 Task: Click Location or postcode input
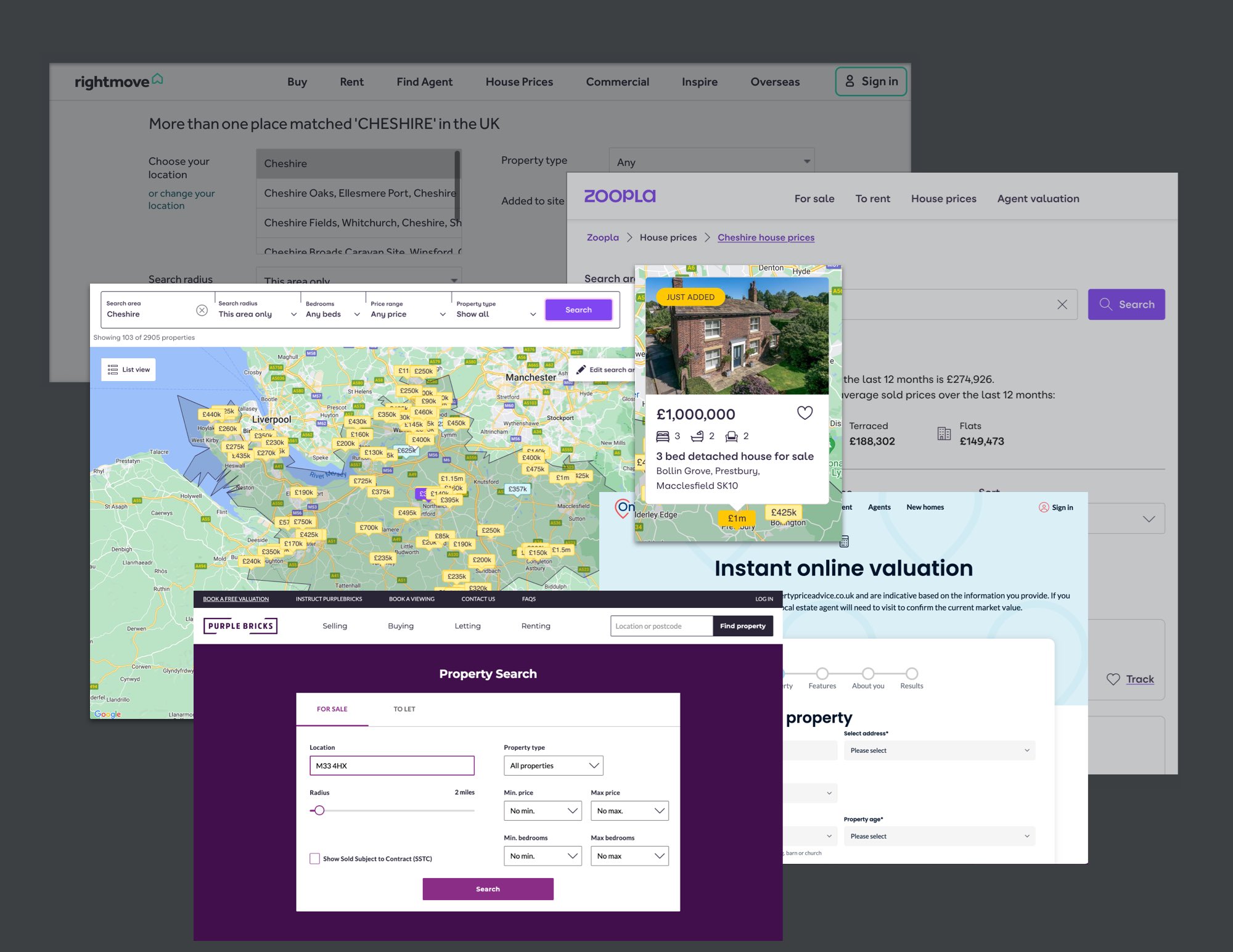[x=662, y=626]
